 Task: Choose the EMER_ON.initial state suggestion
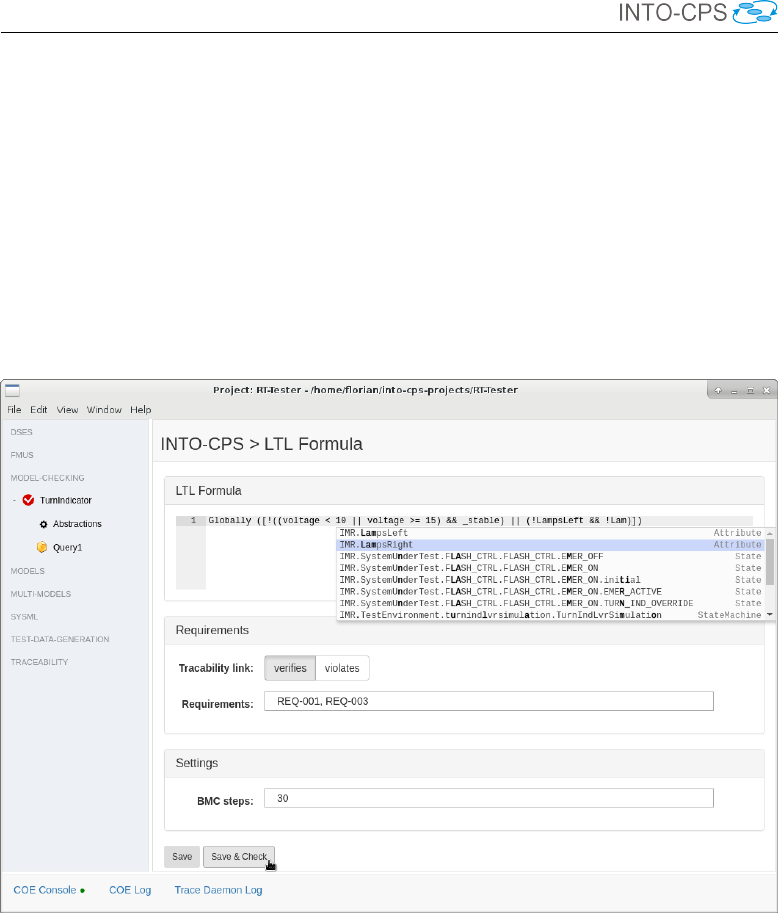551,580
